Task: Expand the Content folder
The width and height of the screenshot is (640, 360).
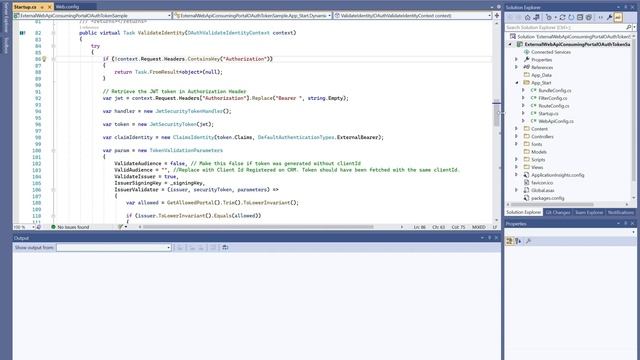Action: pyautogui.click(x=516, y=129)
